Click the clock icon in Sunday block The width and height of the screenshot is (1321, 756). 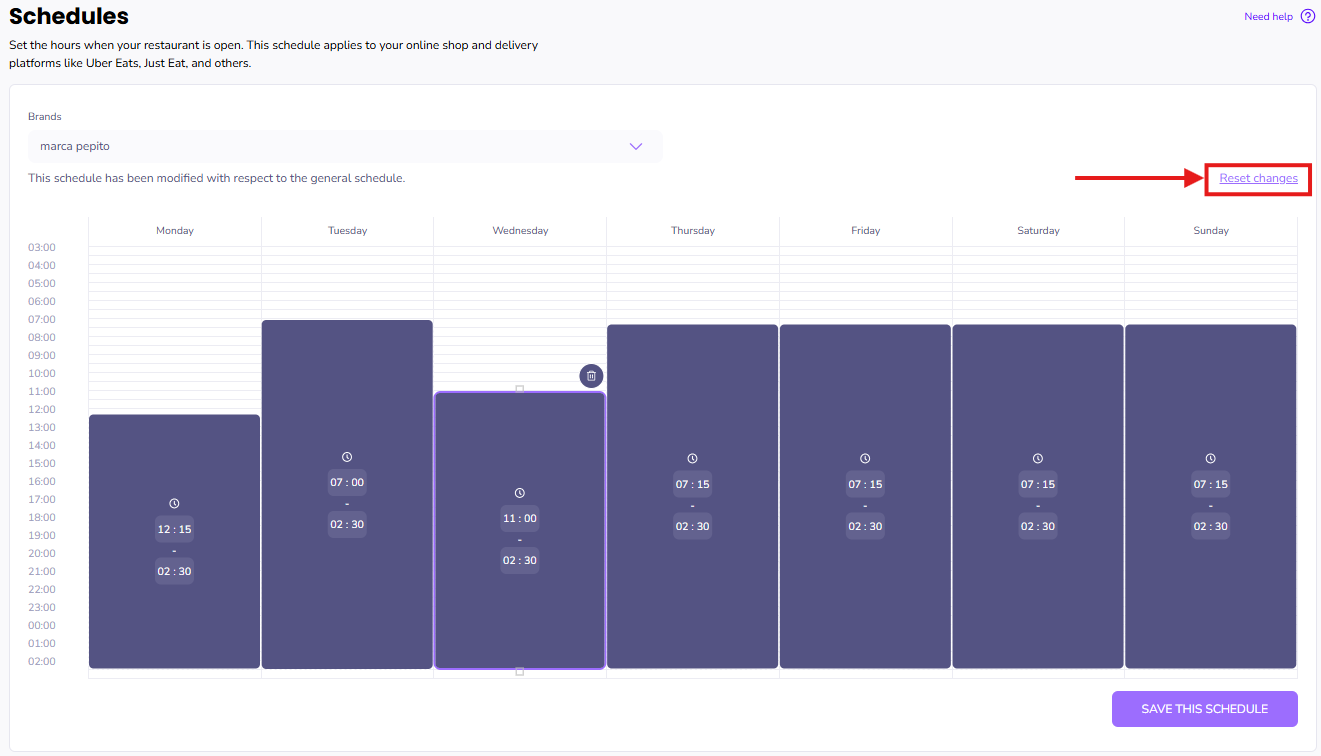1210,458
